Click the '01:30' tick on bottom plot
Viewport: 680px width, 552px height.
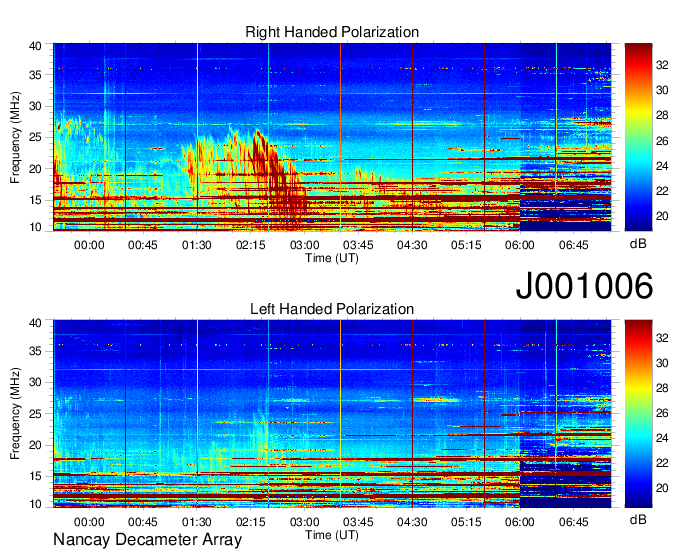197,522
